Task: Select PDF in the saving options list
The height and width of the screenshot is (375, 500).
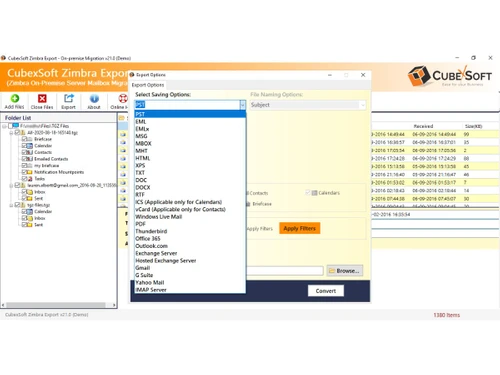Action: (190, 224)
